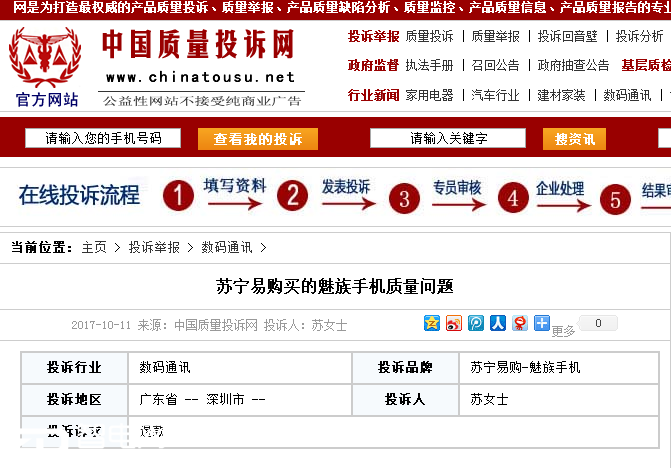Viewport: 671px width, 468px height.
Task: Click the share count bubble showing 0
Action: coord(598,323)
